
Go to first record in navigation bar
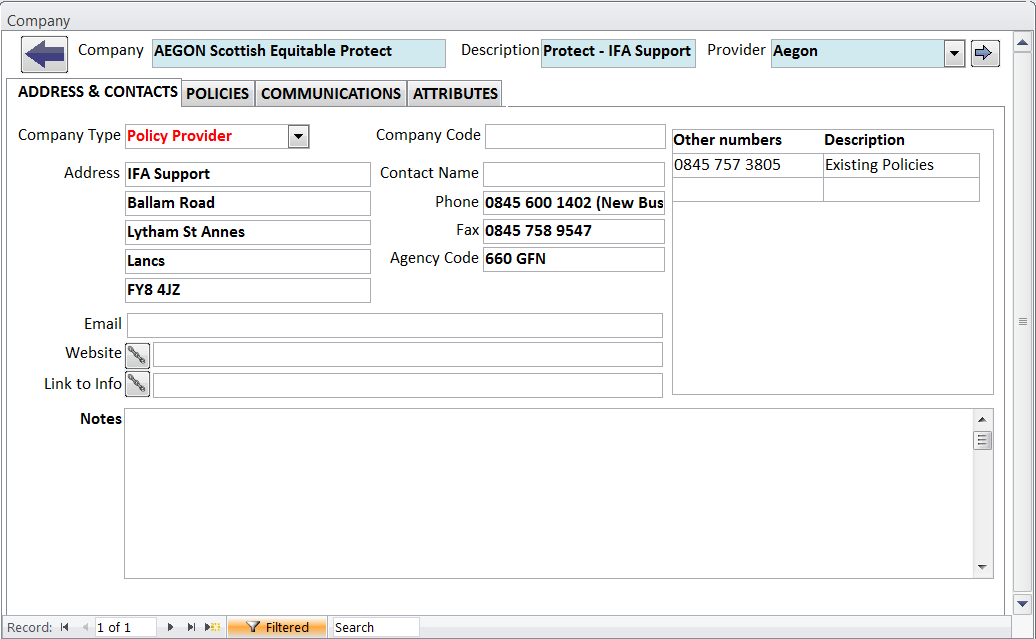[x=65, y=627]
